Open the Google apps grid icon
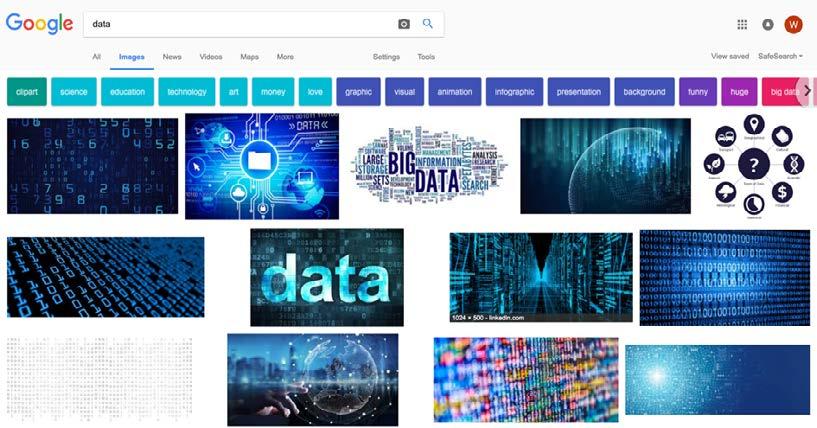Screen dimensions: 817x428 (742, 25)
